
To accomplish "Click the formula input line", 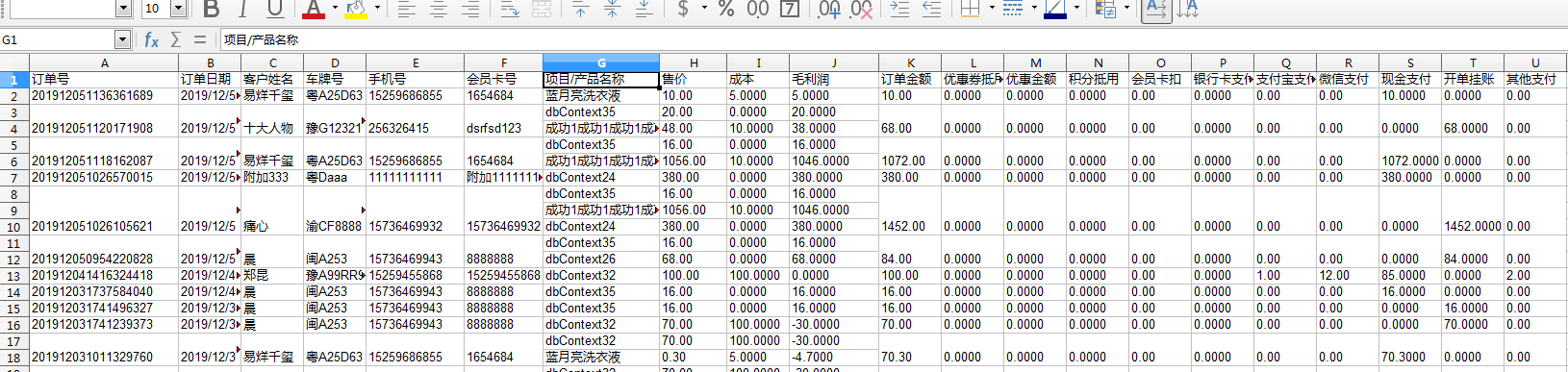I will [893, 39].
